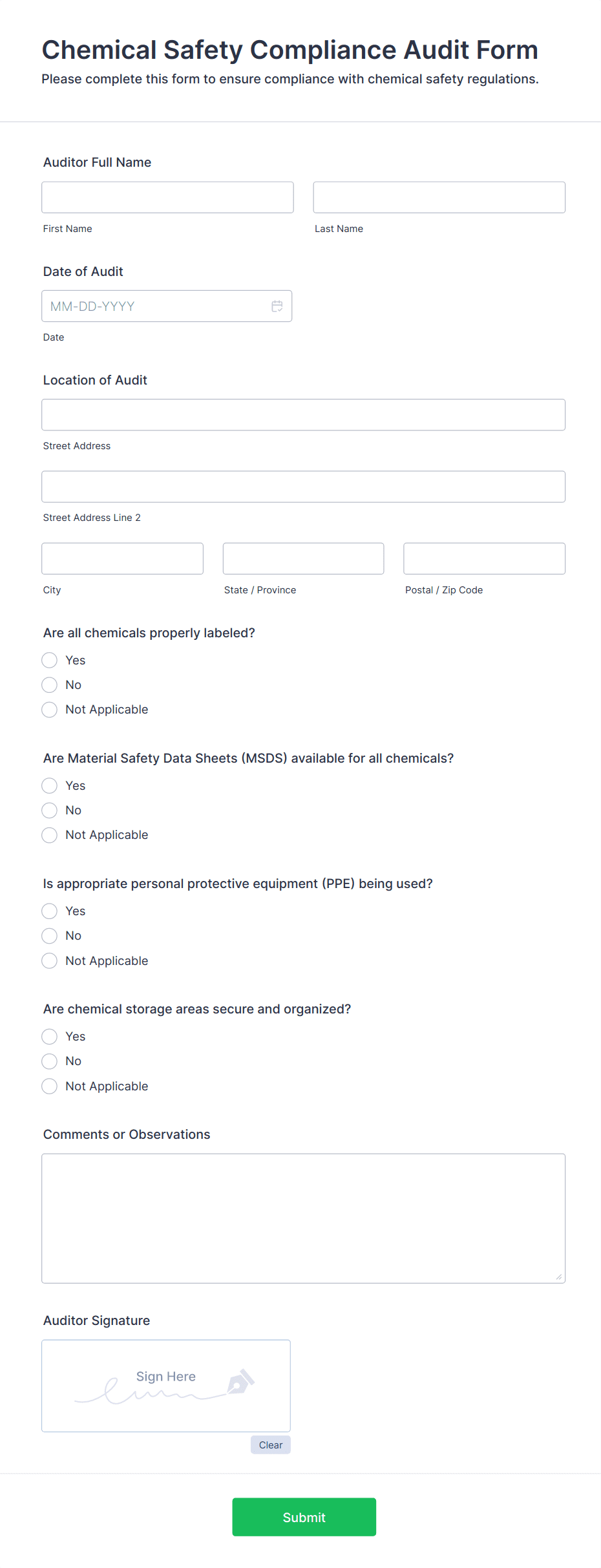The image size is (601, 1568).
Task: Select Yes for chemical storage areas secure
Action: pos(49,1036)
